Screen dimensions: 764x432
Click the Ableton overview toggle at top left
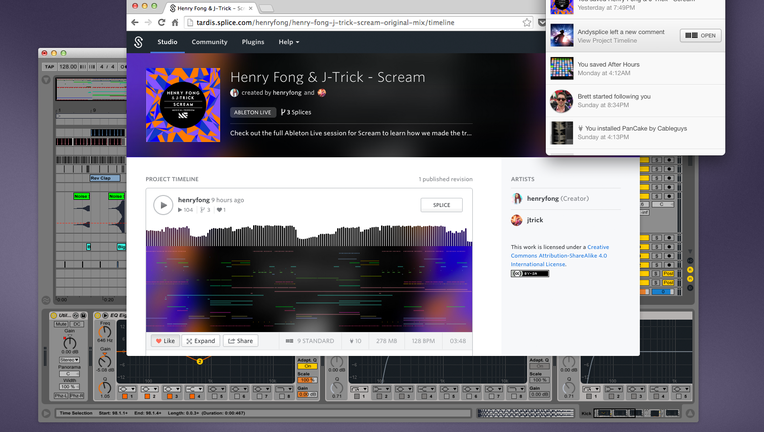coord(46,79)
